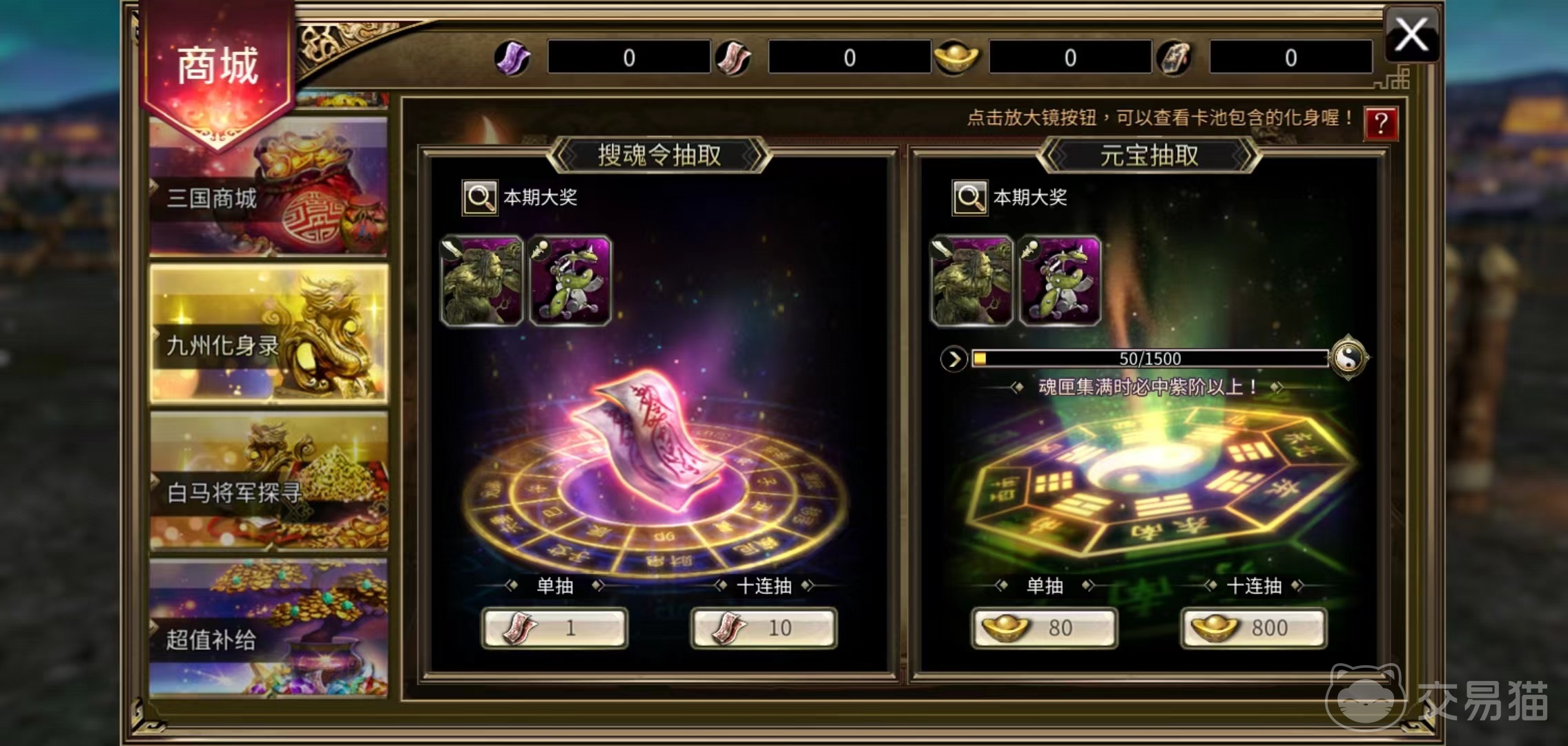Screen dimensions: 1568x746
Task: Open the 白马将军探寻 tab
Action: pos(269,481)
